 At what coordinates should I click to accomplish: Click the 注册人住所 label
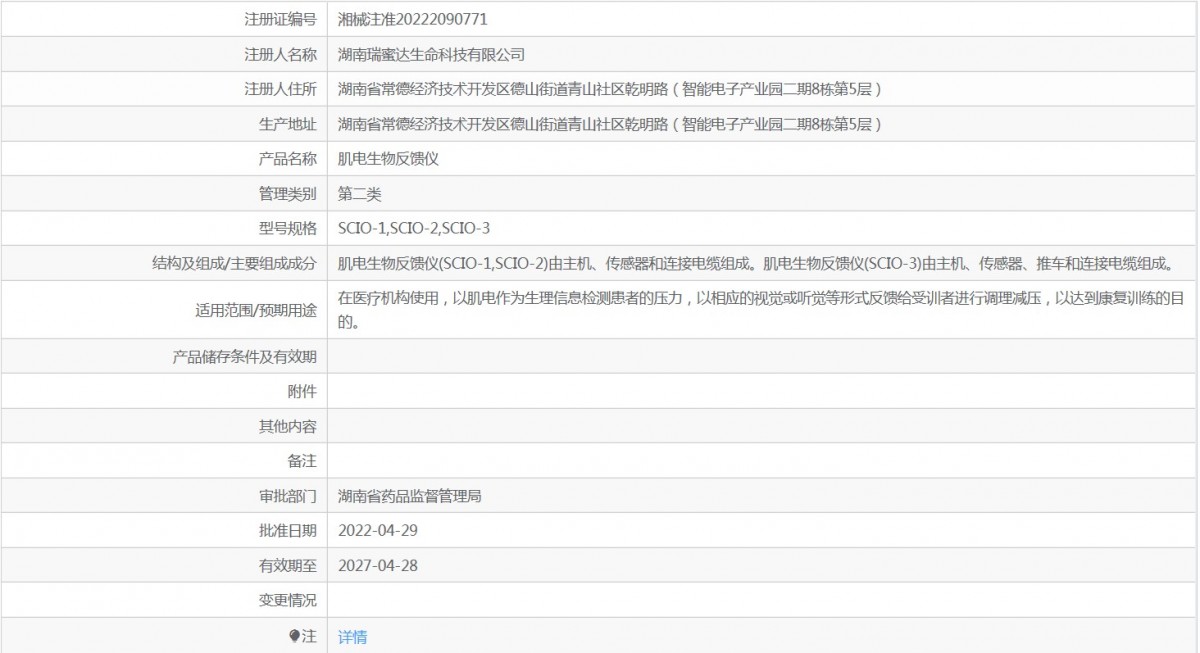[280, 89]
